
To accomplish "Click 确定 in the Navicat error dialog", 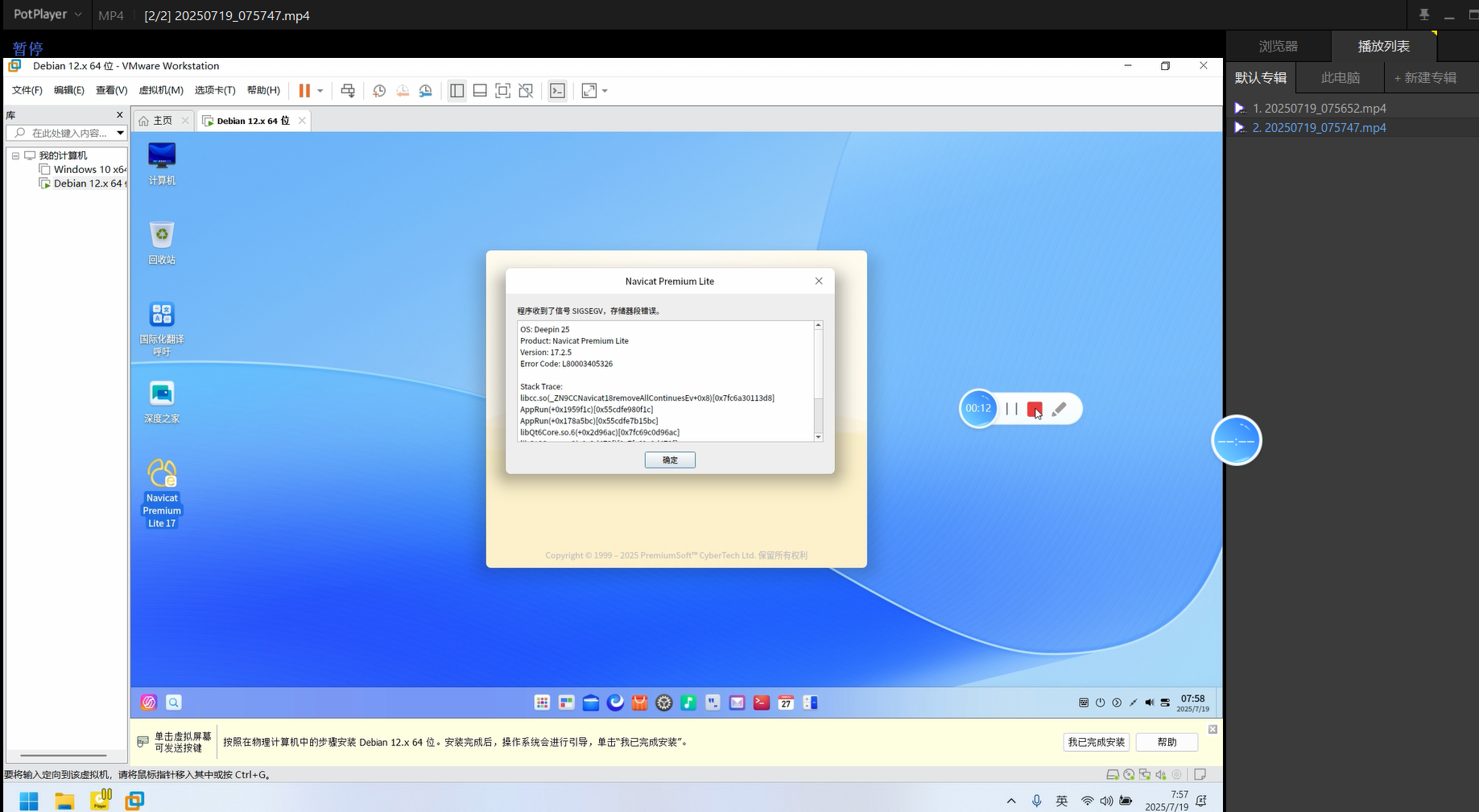I will pyautogui.click(x=670, y=460).
